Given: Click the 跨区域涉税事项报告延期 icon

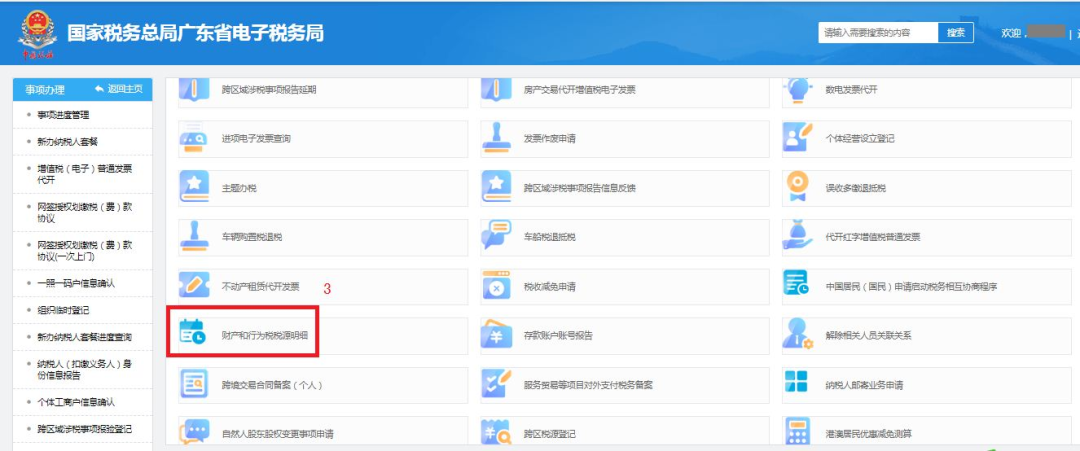Looking at the screenshot, I should [x=194, y=92].
